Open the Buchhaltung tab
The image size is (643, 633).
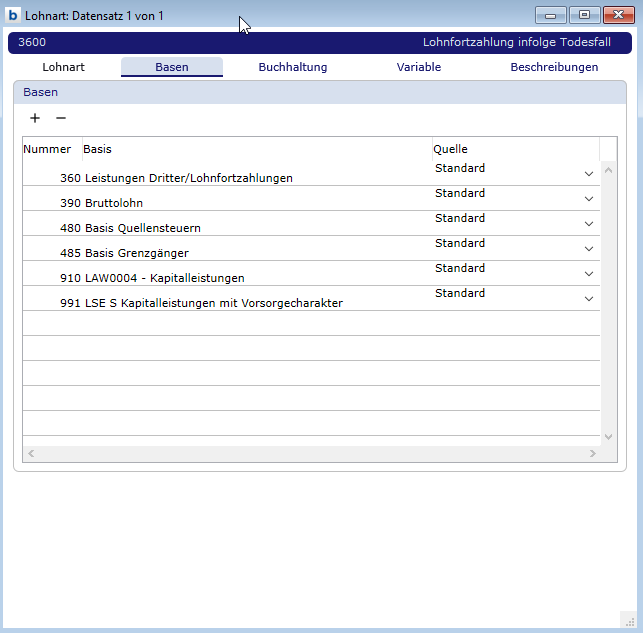(x=292, y=67)
